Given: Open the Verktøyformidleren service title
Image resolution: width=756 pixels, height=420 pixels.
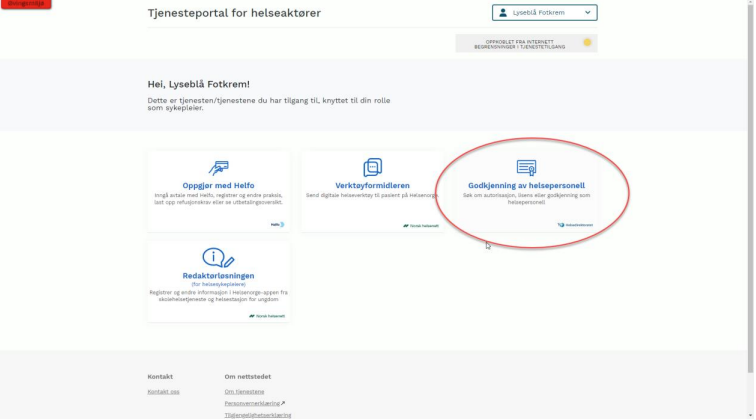Looking at the screenshot, I should (372, 185).
